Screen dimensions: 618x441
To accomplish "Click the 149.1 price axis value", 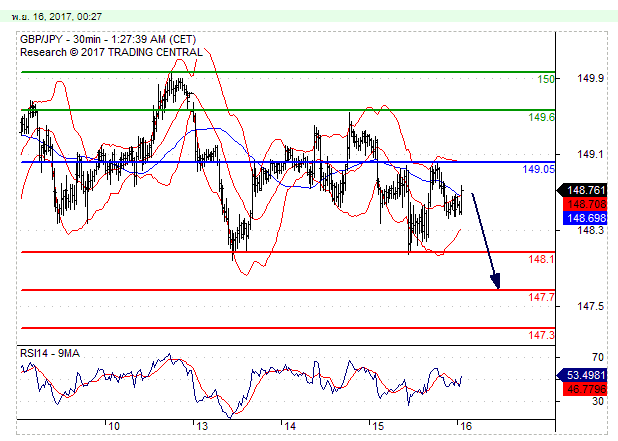I will pyautogui.click(x=590, y=154).
